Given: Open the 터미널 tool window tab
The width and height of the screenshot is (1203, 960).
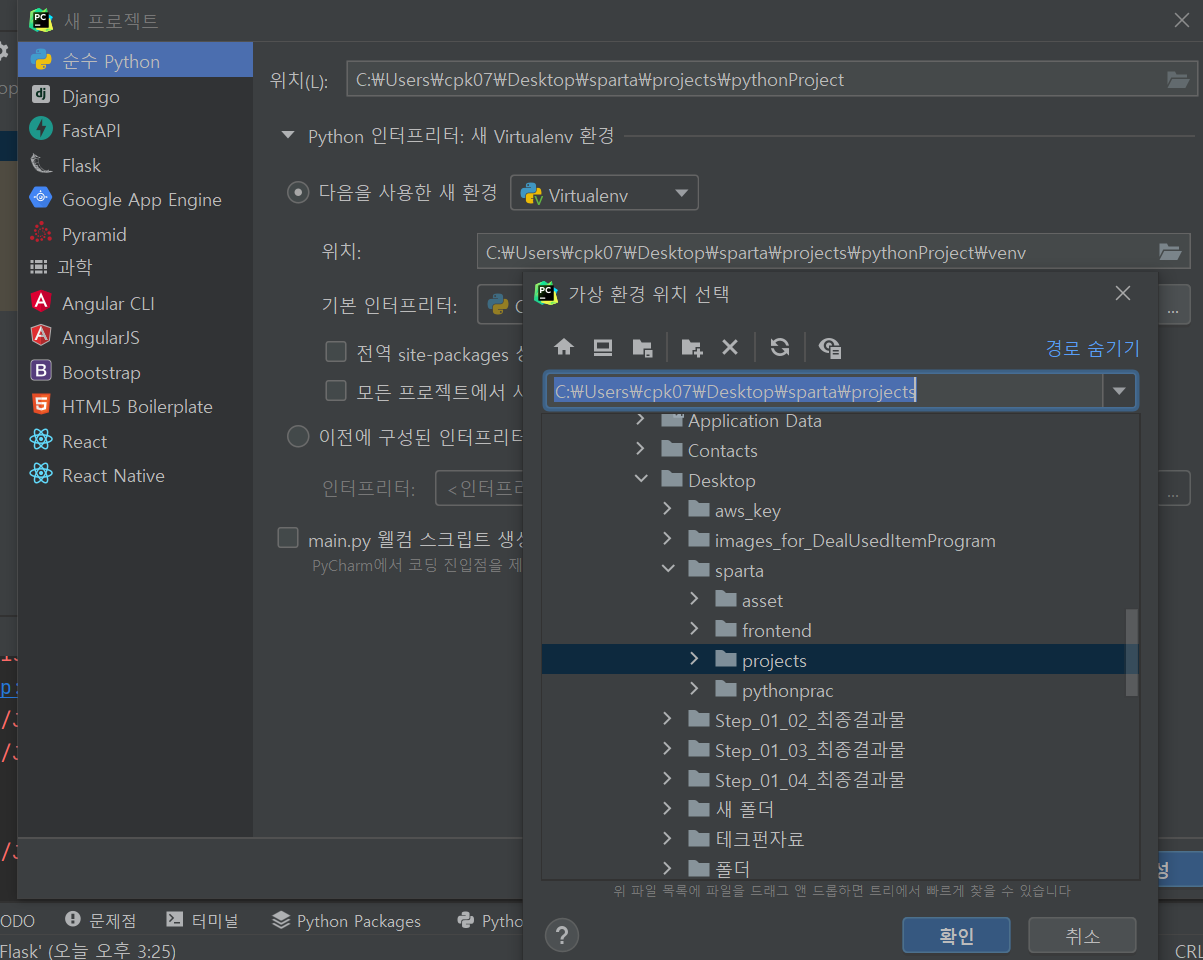Looking at the screenshot, I should 202,920.
